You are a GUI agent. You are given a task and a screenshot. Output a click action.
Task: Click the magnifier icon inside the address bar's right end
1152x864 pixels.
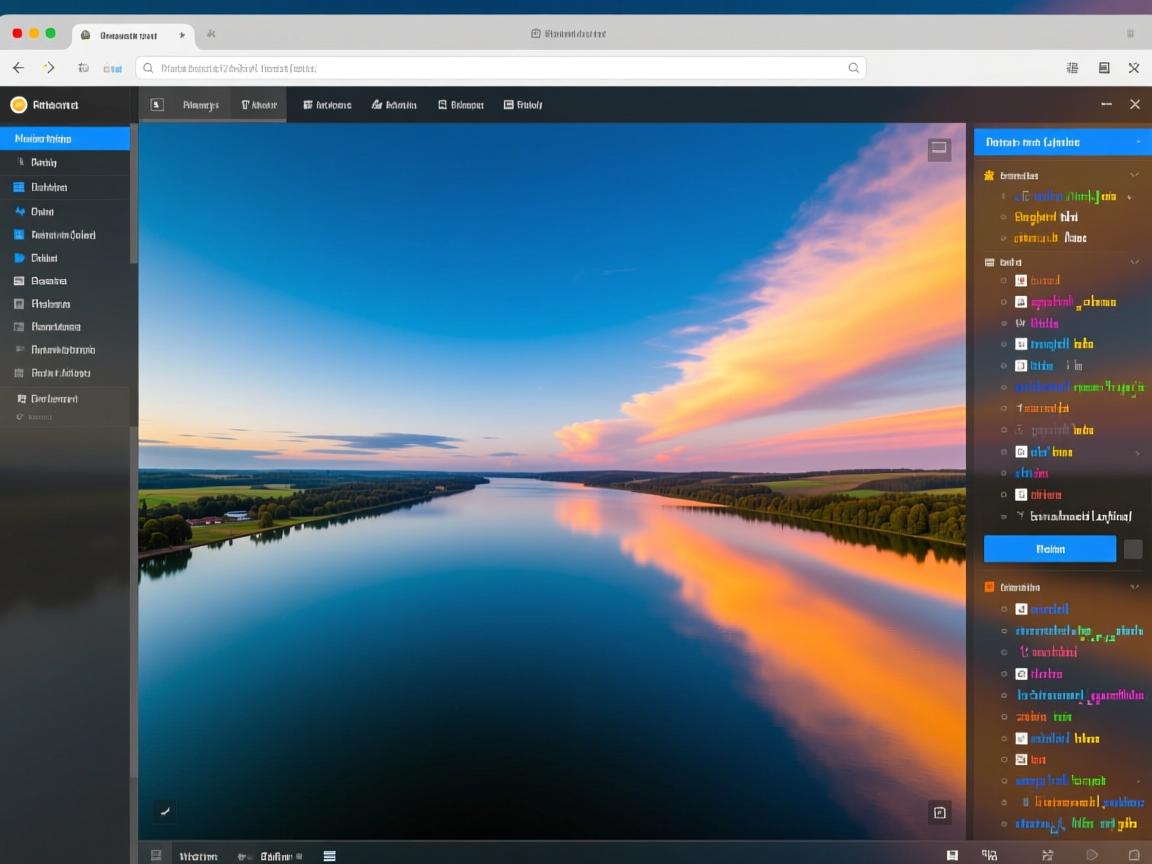[853, 68]
